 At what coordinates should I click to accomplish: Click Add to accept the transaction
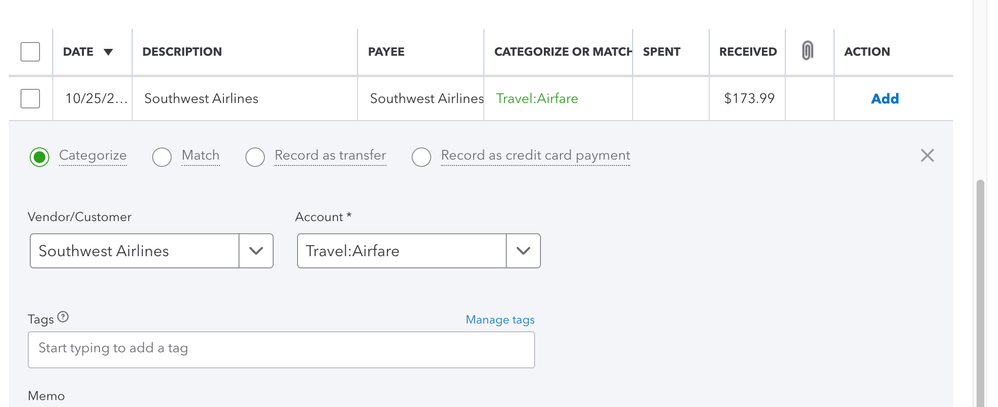(x=884, y=98)
